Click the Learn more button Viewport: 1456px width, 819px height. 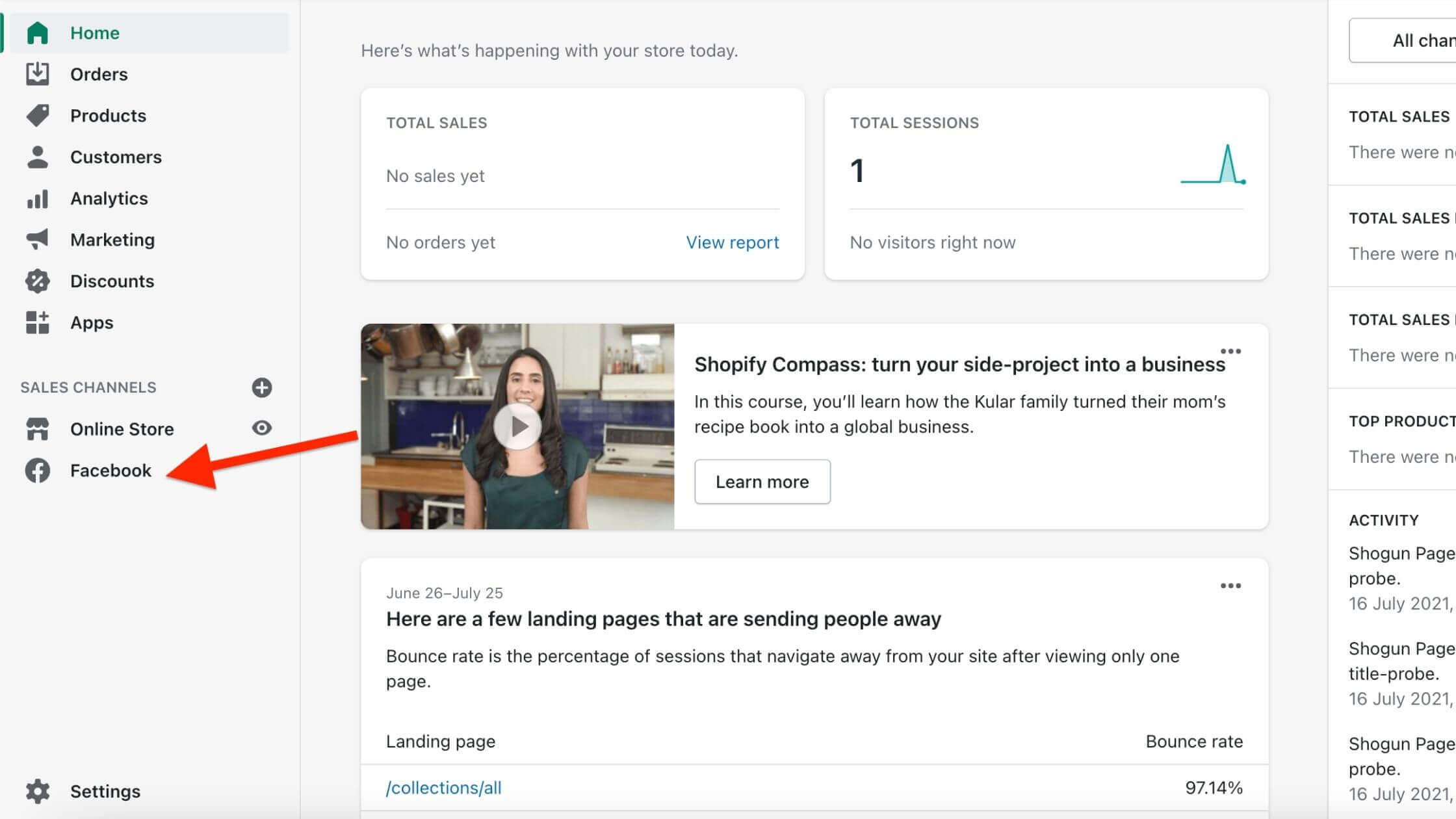tap(762, 482)
